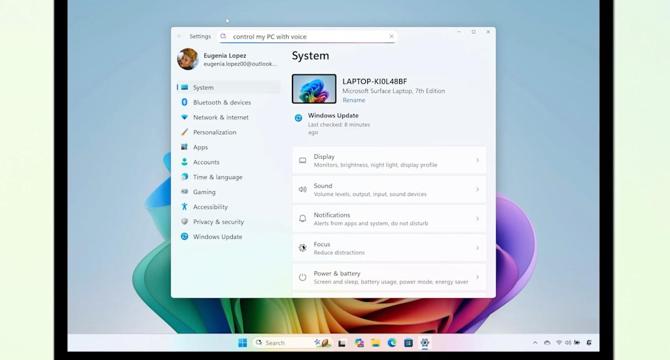Click the search magnifier icon in Settings
670x360 pixels.
pos(223,37)
